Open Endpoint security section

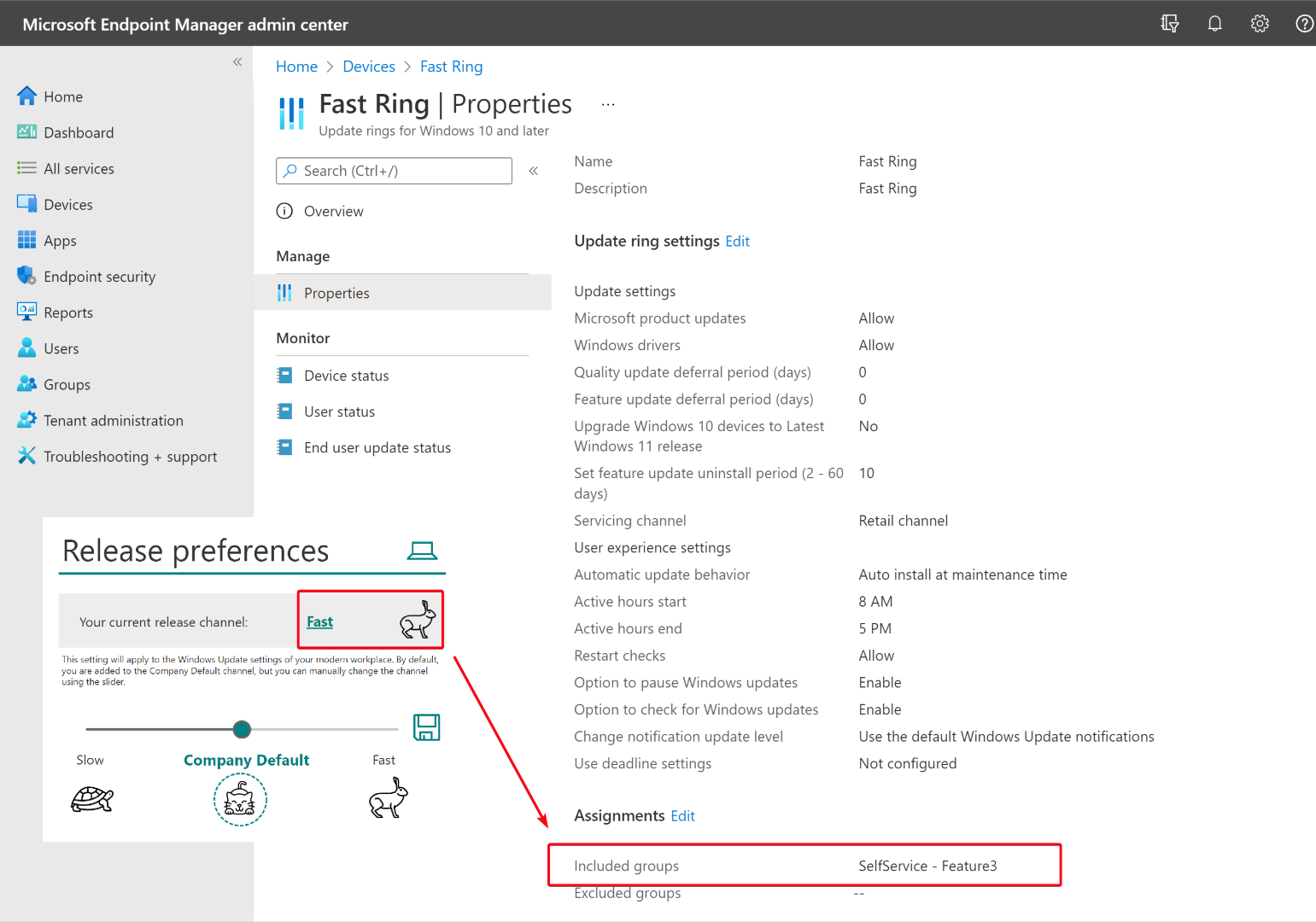(99, 277)
